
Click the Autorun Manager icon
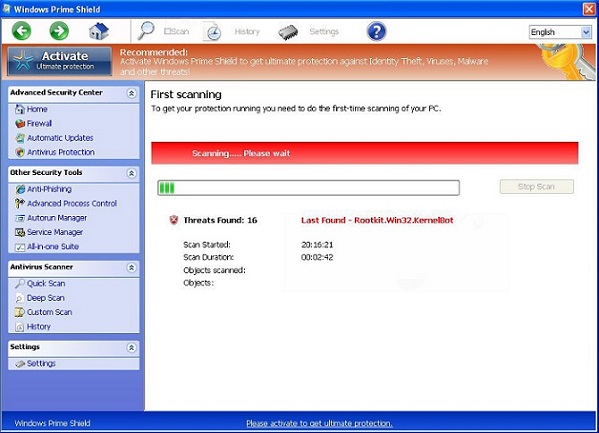[x=20, y=218]
